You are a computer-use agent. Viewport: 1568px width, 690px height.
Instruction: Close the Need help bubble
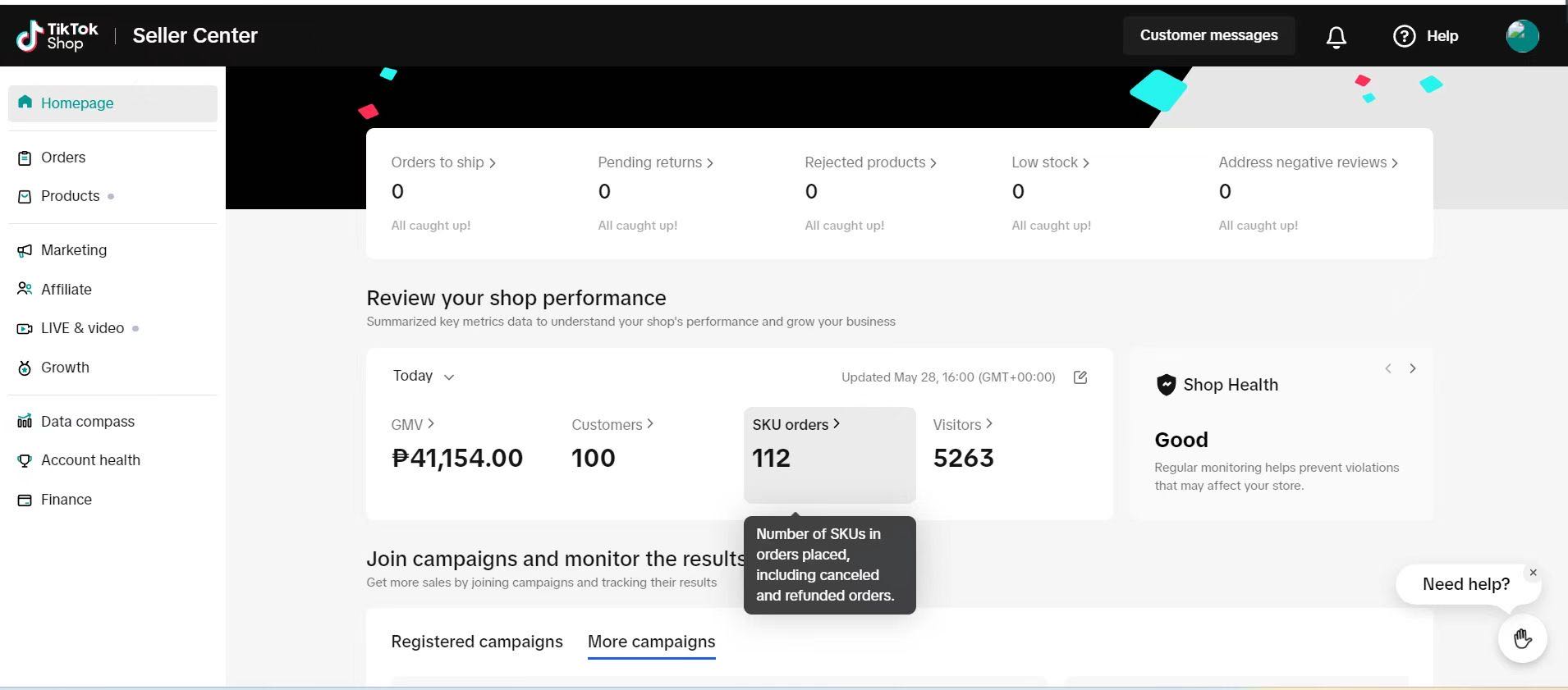(1533, 573)
